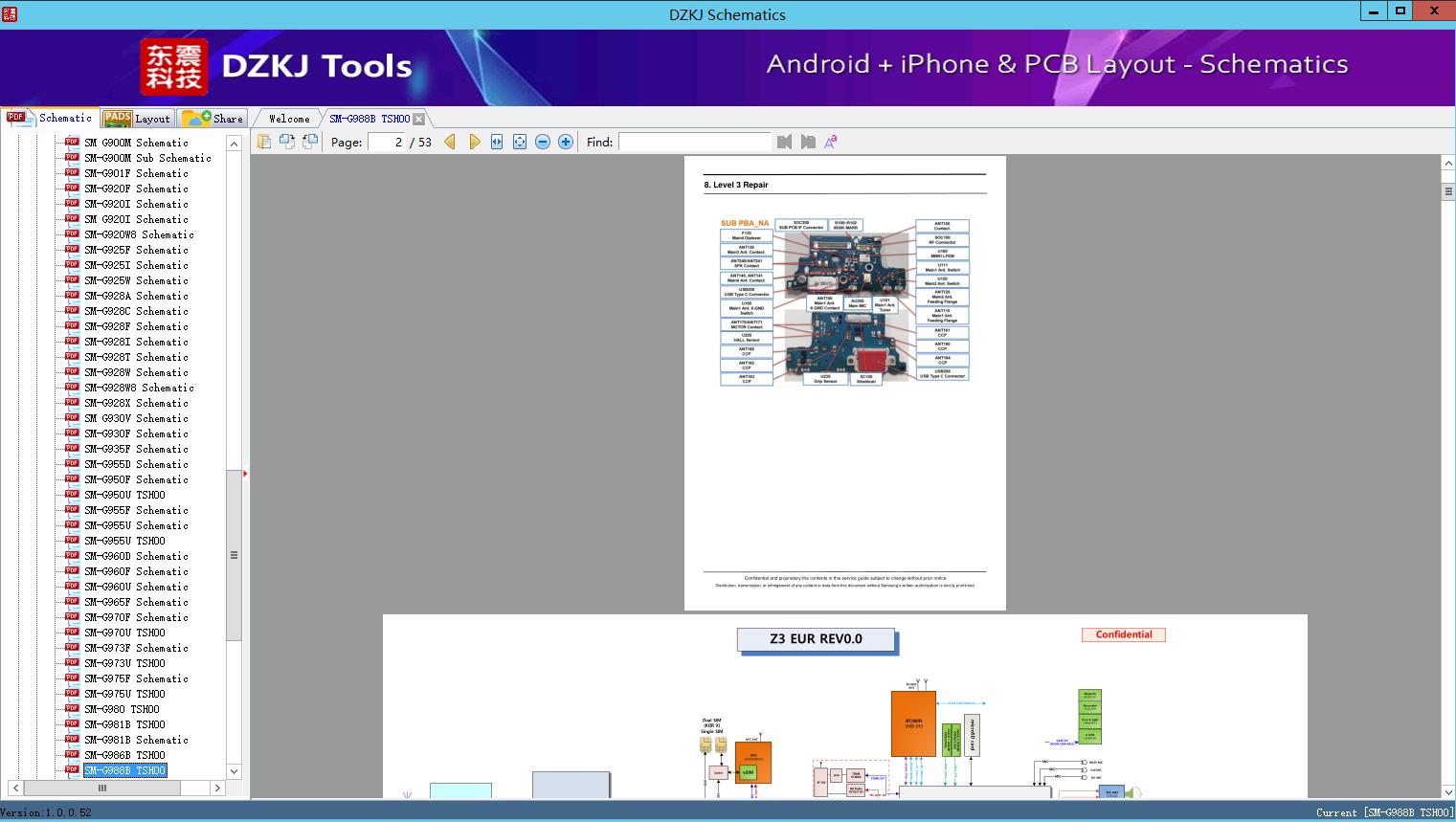Open SM-G981B Schematic
Image resolution: width=1456 pixels, height=822 pixels.
coord(136,740)
